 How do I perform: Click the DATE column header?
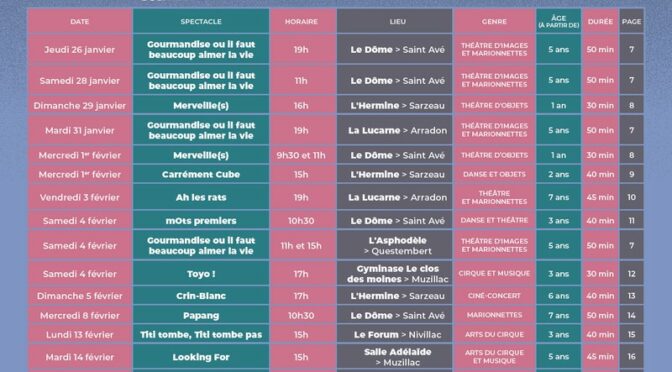(x=80, y=21)
